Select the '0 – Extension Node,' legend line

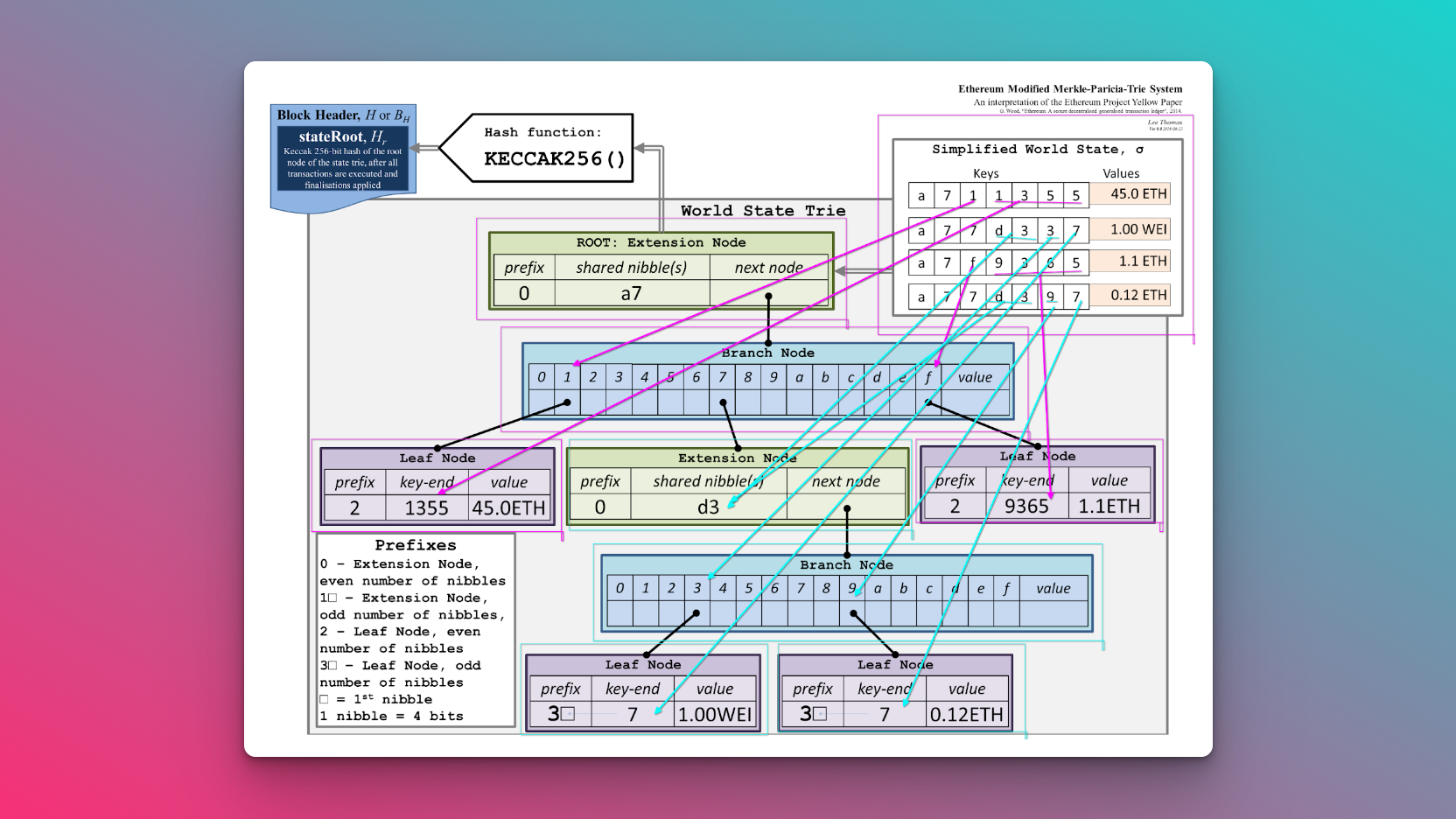[x=401, y=564]
